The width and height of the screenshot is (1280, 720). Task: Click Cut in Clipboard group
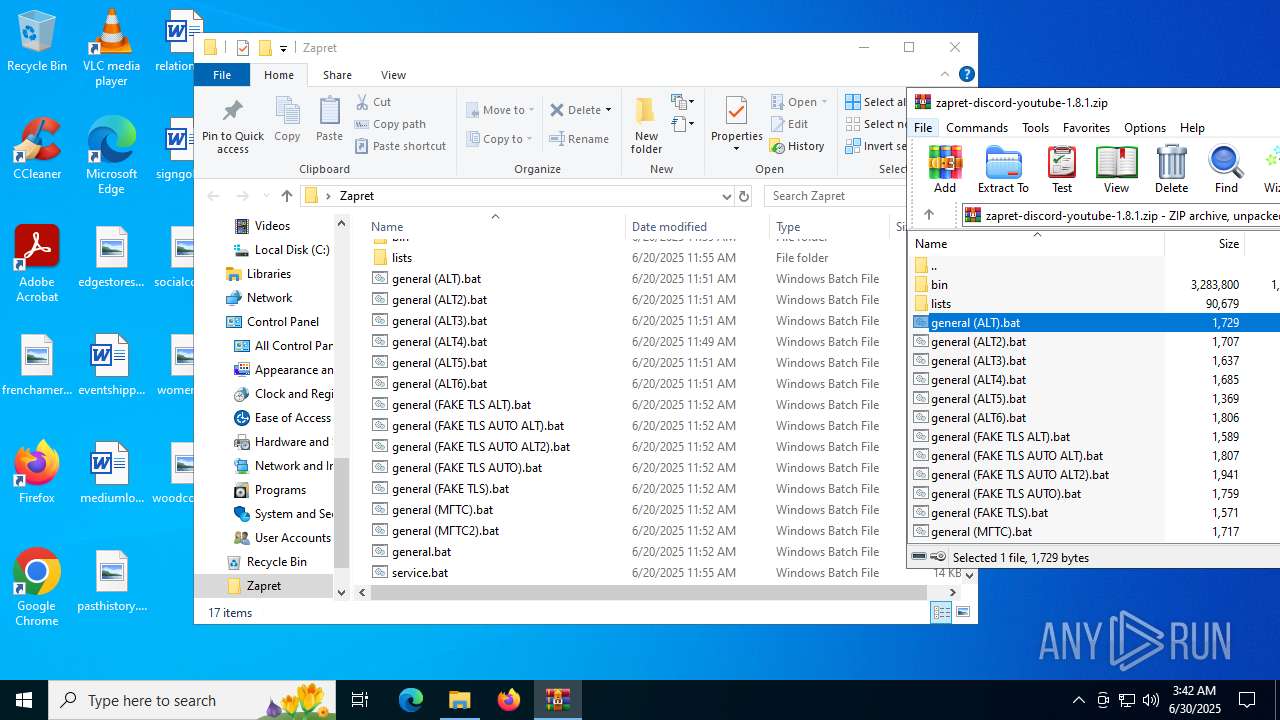coord(373,102)
